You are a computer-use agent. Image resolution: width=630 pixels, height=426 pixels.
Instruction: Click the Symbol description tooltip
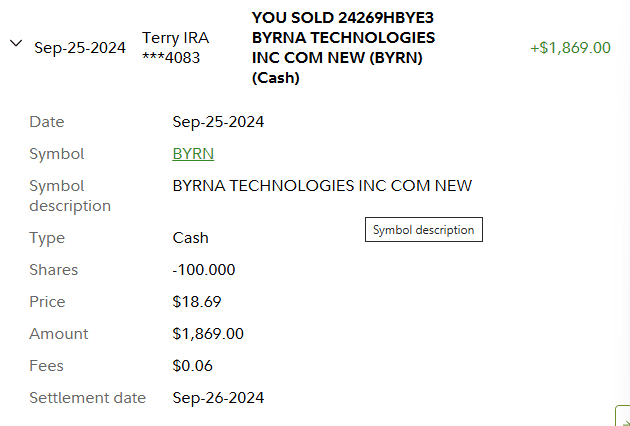click(x=423, y=230)
